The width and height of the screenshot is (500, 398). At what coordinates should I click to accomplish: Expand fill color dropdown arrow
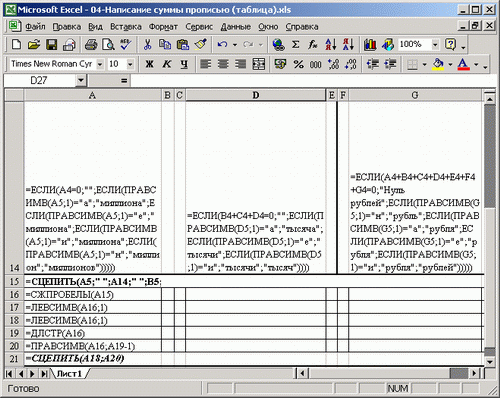(450, 64)
